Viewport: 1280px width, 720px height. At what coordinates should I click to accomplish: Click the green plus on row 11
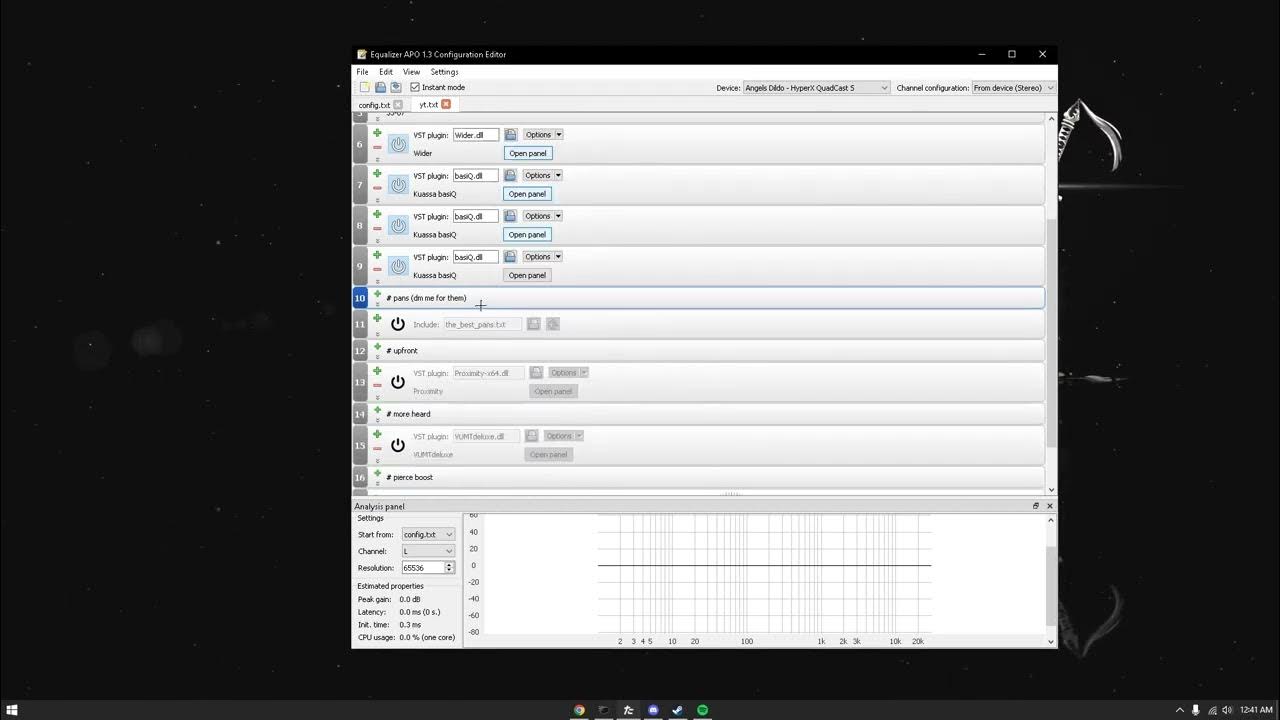(377, 318)
